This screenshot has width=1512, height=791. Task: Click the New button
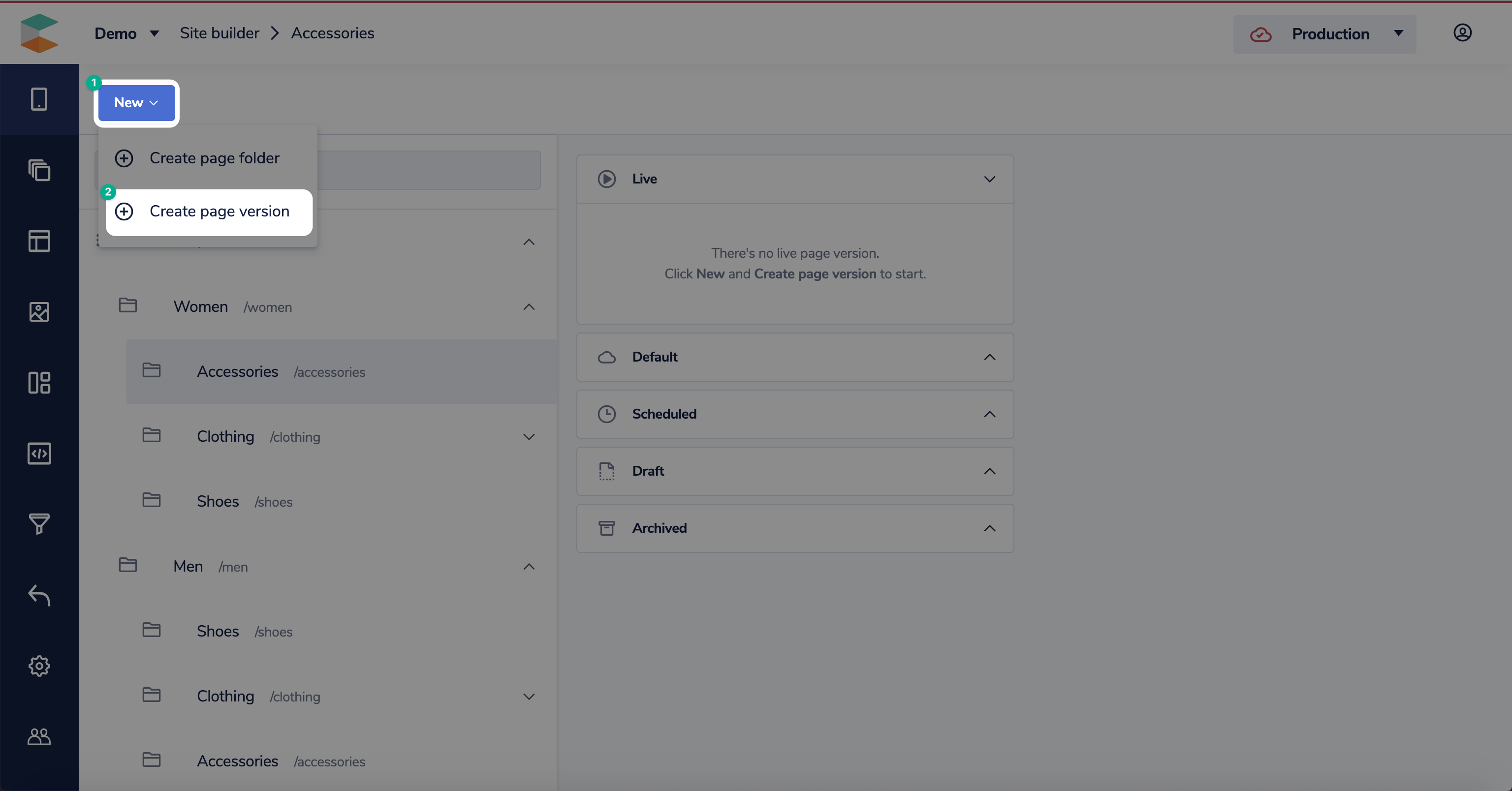tap(136, 103)
